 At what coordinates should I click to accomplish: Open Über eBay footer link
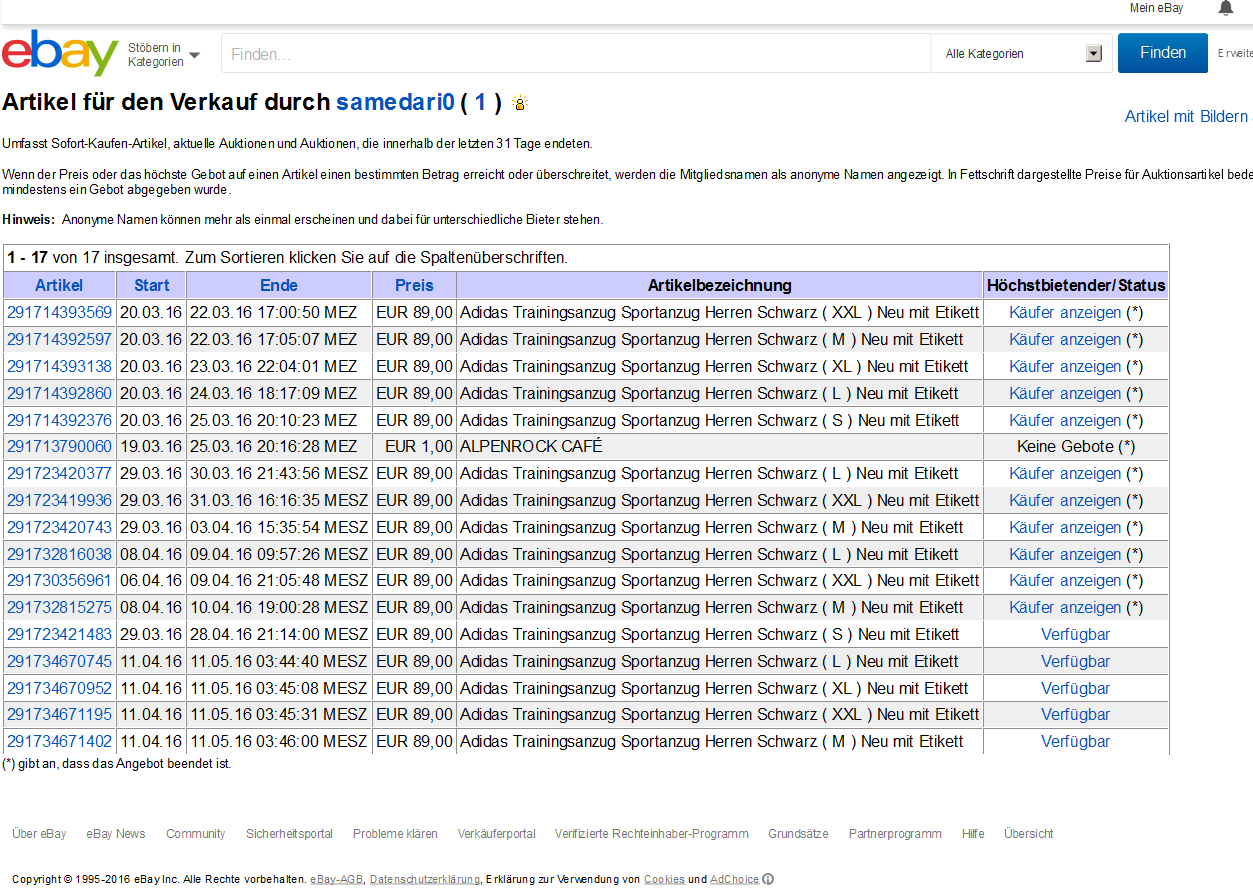(39, 834)
